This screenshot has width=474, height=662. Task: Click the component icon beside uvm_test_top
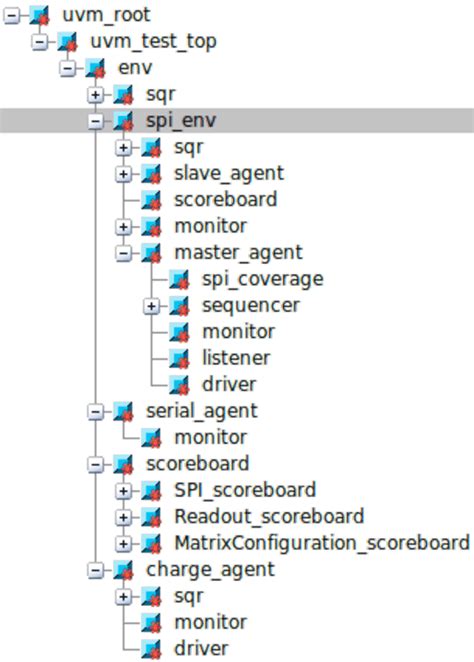click(x=67, y=42)
